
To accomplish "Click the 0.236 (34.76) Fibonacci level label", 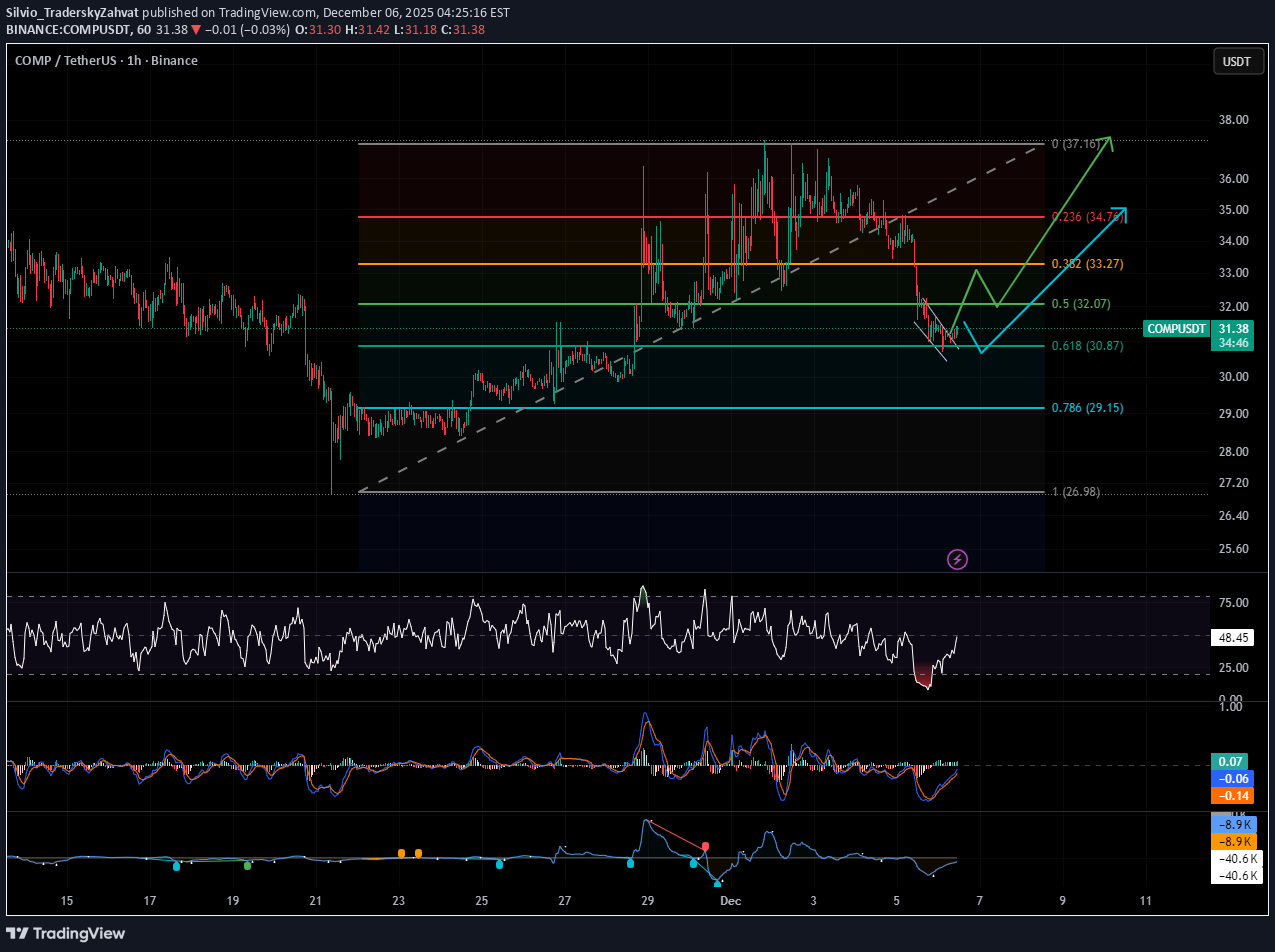I will tap(1087, 215).
